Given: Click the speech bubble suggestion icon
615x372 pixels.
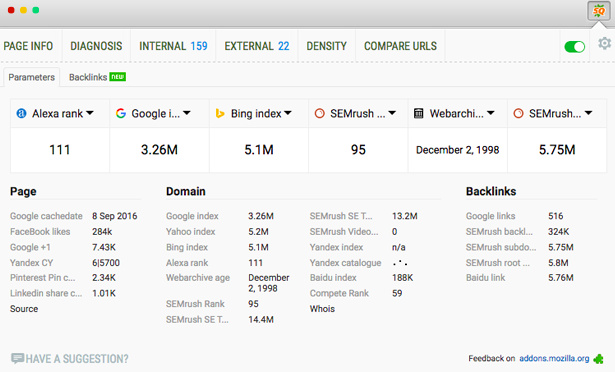Looking at the screenshot, I should [17, 358].
